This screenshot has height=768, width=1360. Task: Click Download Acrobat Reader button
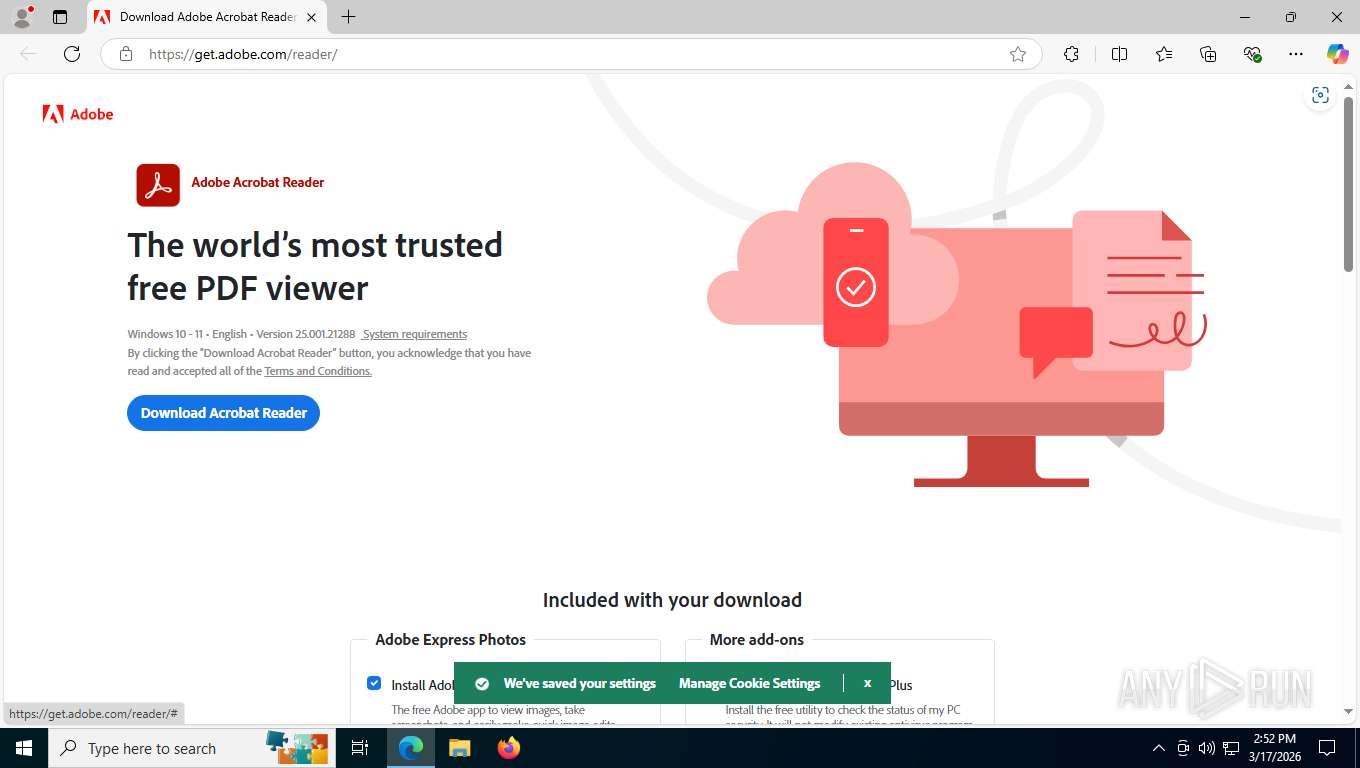(x=223, y=413)
